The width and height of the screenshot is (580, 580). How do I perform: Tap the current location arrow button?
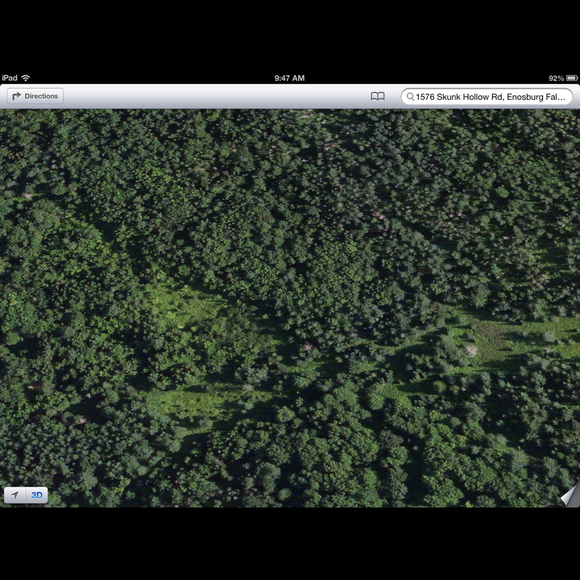15,495
